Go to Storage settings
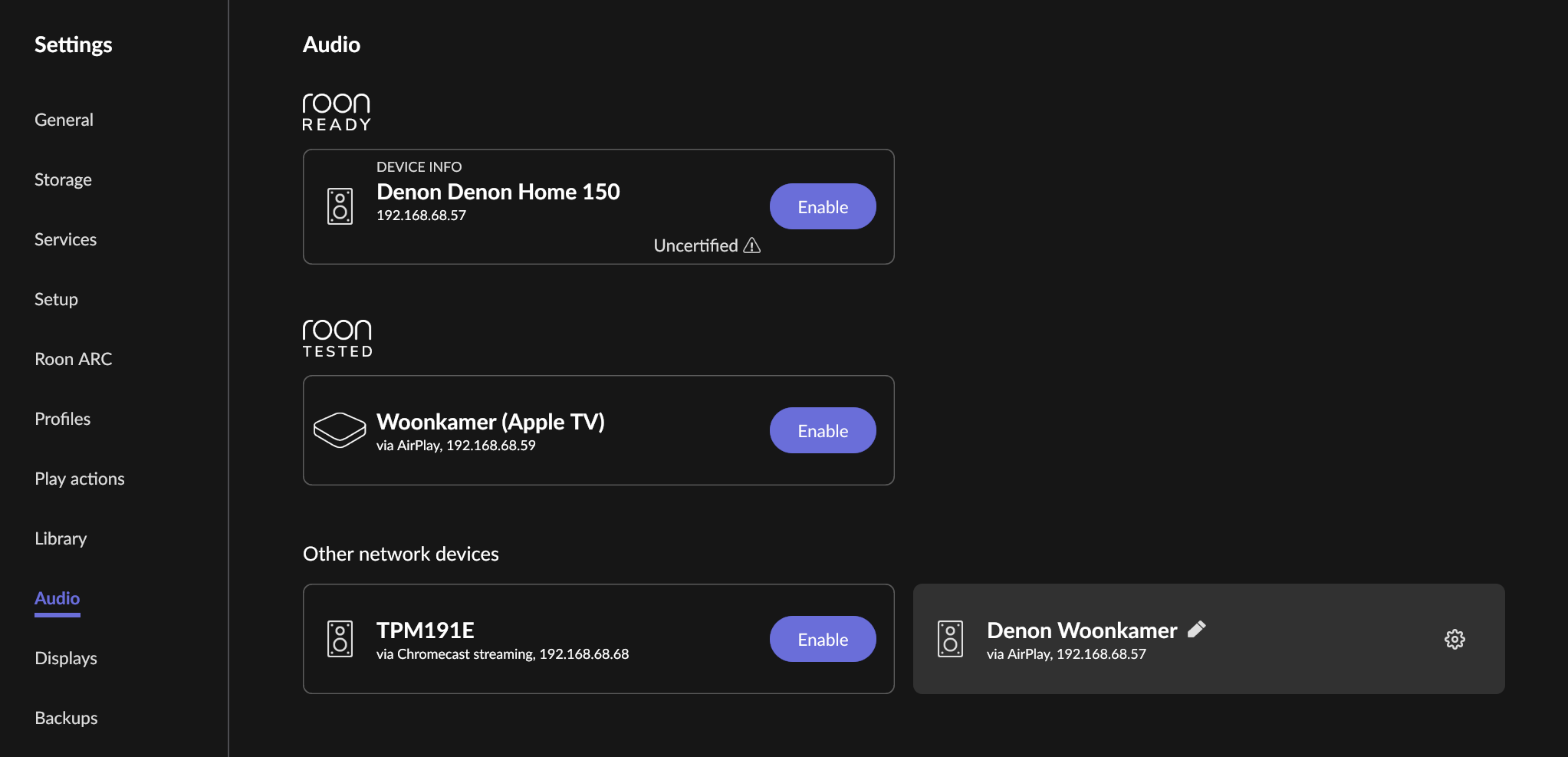The width and height of the screenshot is (1568, 757). (63, 179)
